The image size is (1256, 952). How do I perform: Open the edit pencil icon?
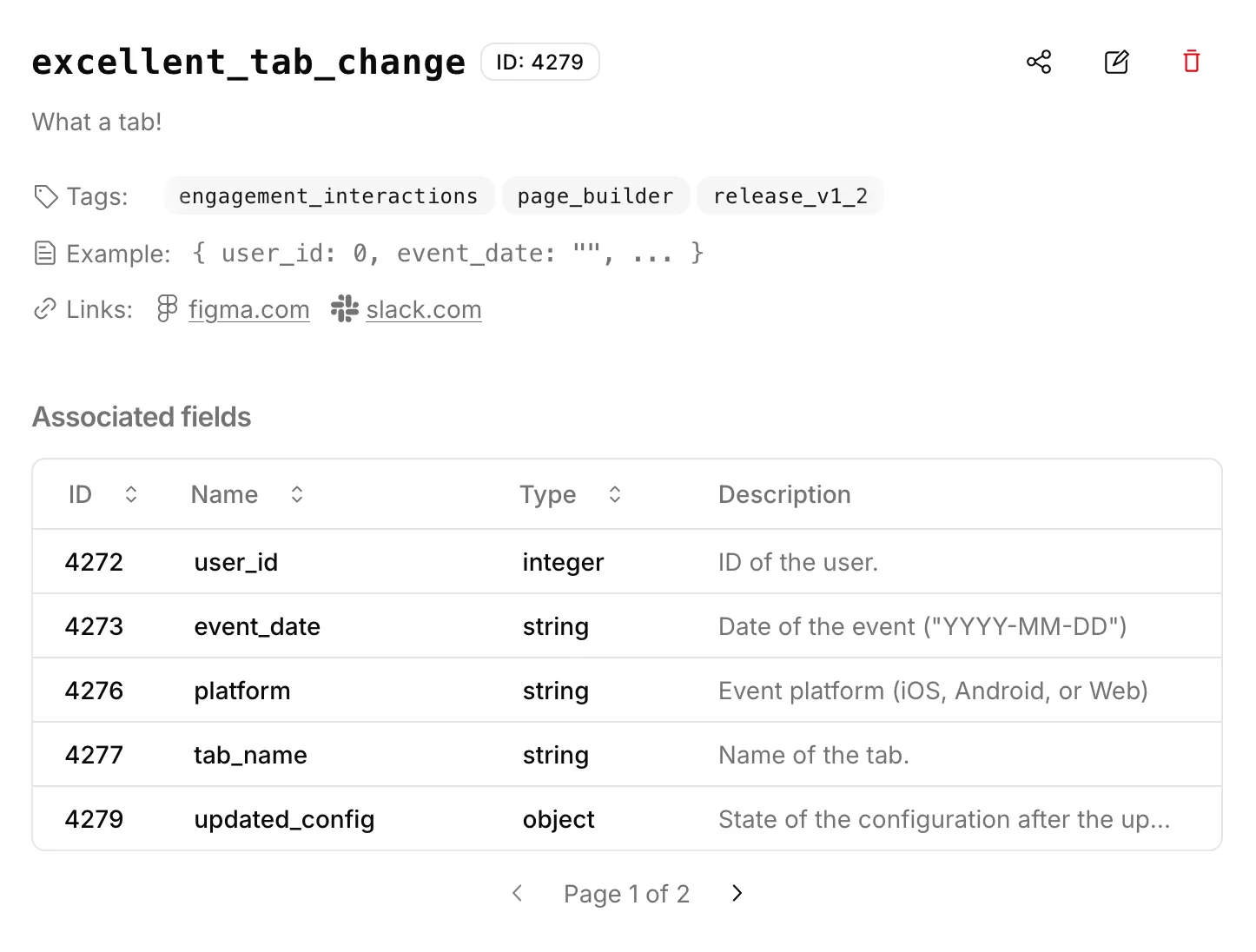[1116, 62]
